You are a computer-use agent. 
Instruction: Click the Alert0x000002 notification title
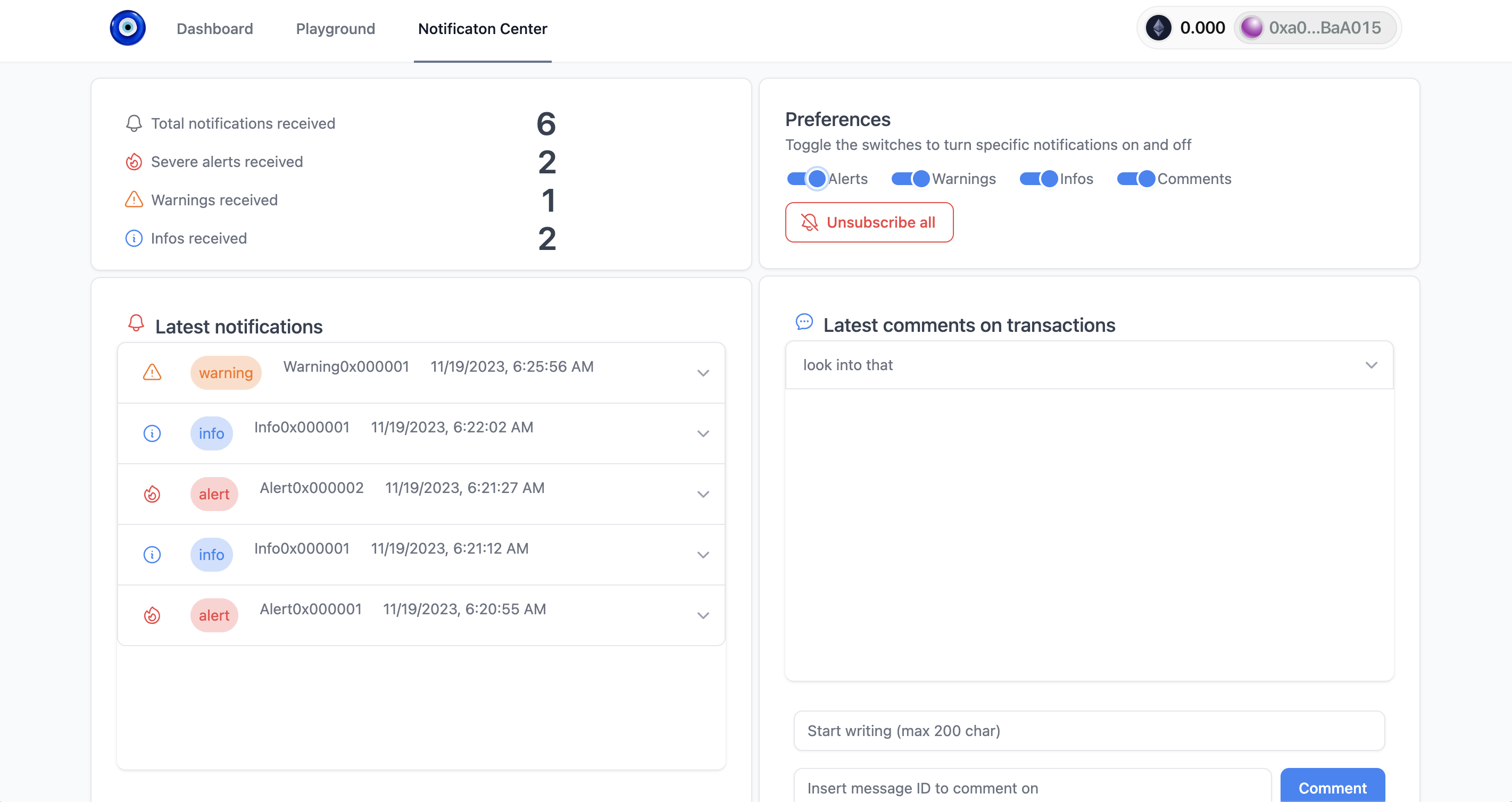click(x=312, y=488)
